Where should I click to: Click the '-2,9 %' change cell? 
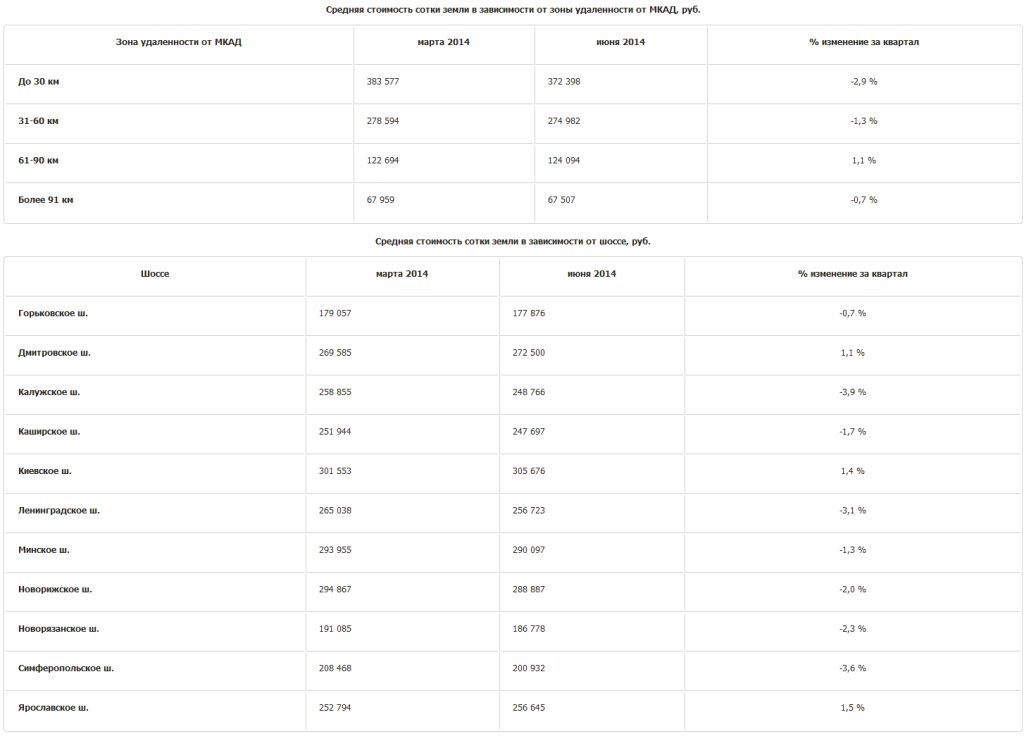[864, 82]
